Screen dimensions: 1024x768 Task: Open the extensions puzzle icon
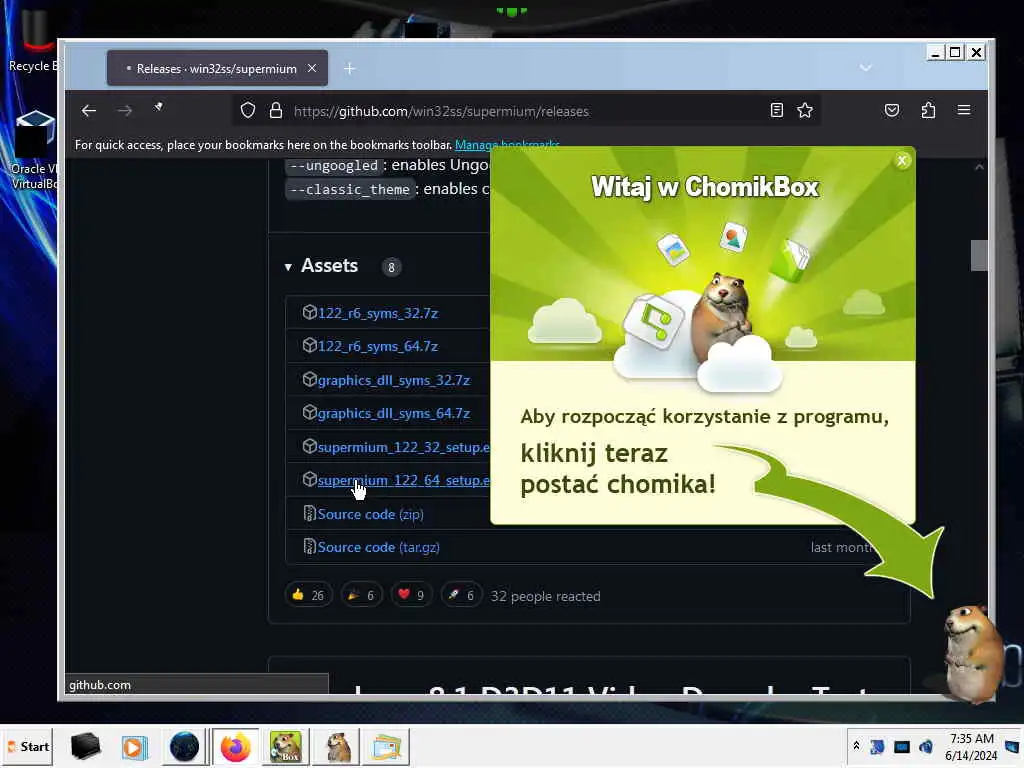pyautogui.click(x=928, y=110)
